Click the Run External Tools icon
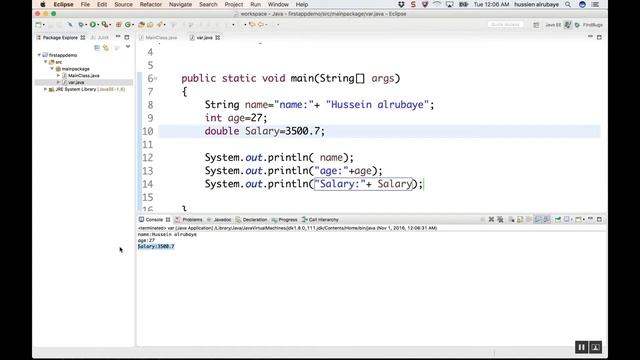640x360 pixels. pyautogui.click(x=104, y=24)
